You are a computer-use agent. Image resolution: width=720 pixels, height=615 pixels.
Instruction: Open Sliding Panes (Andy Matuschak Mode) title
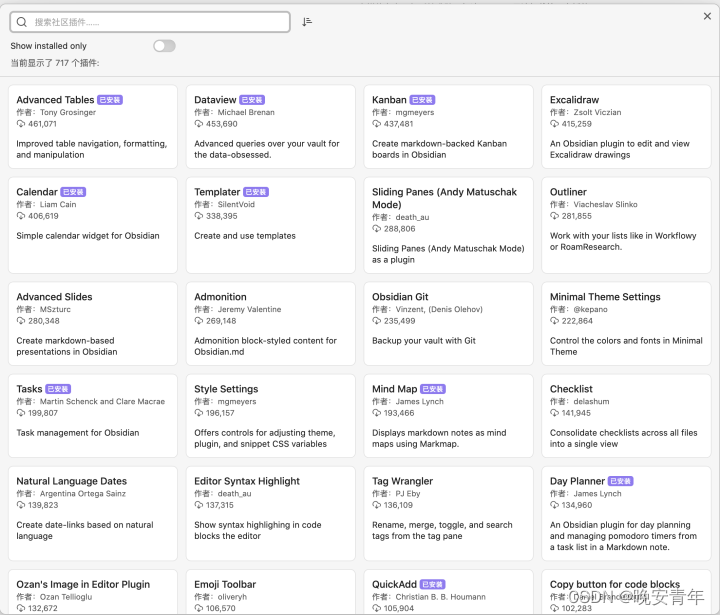[444, 198]
